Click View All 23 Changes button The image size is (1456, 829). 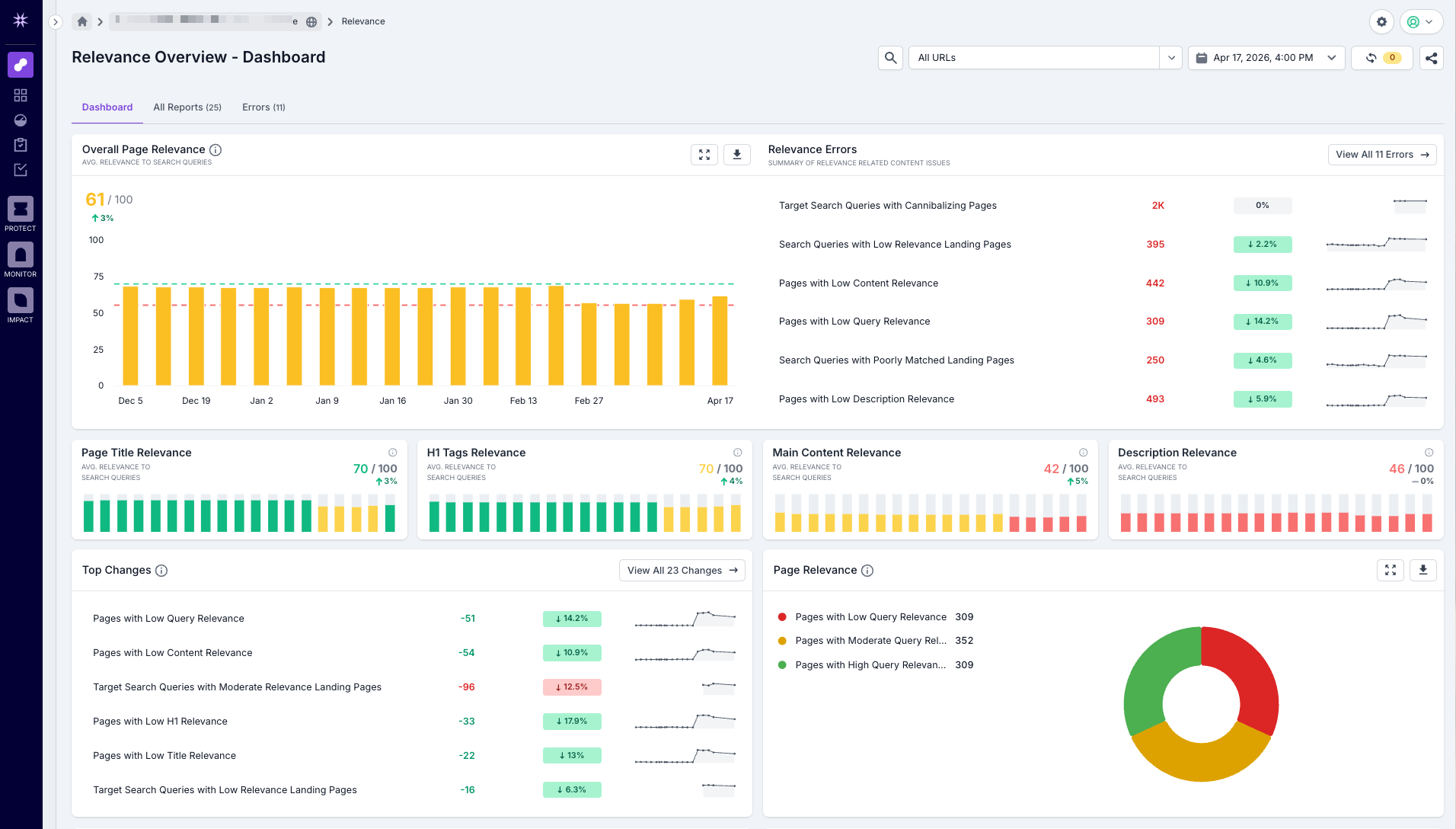click(x=682, y=571)
